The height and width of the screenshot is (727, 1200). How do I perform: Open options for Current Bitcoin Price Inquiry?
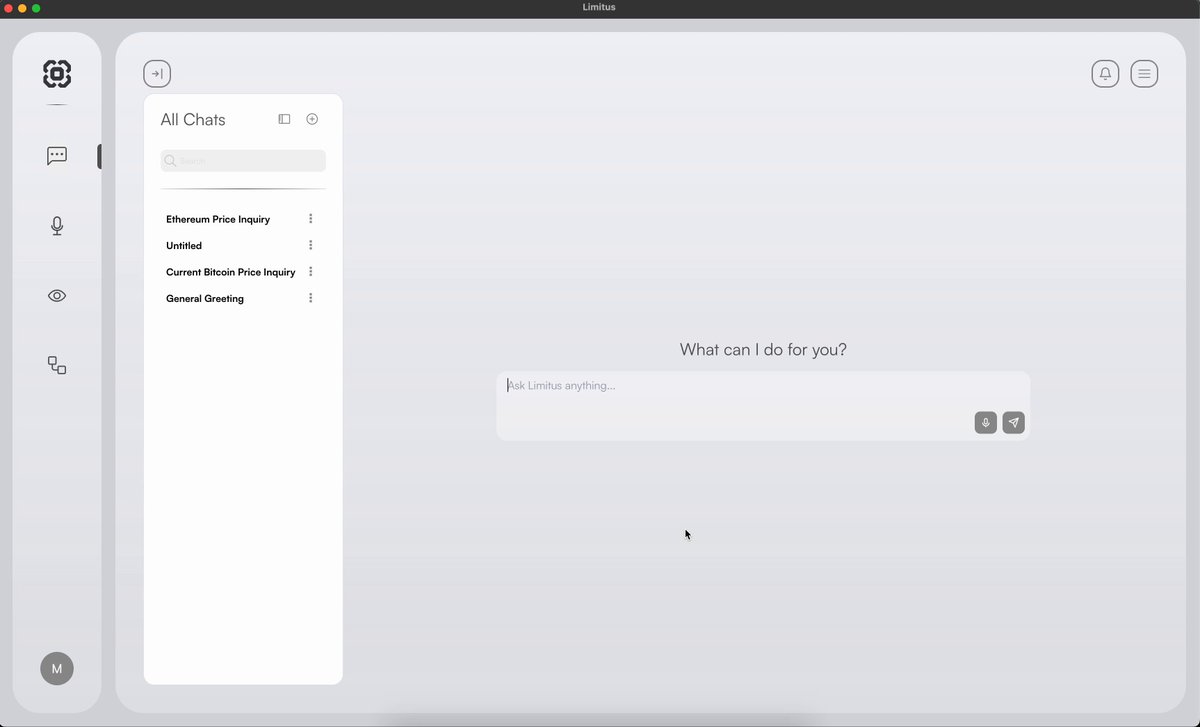[x=311, y=272]
